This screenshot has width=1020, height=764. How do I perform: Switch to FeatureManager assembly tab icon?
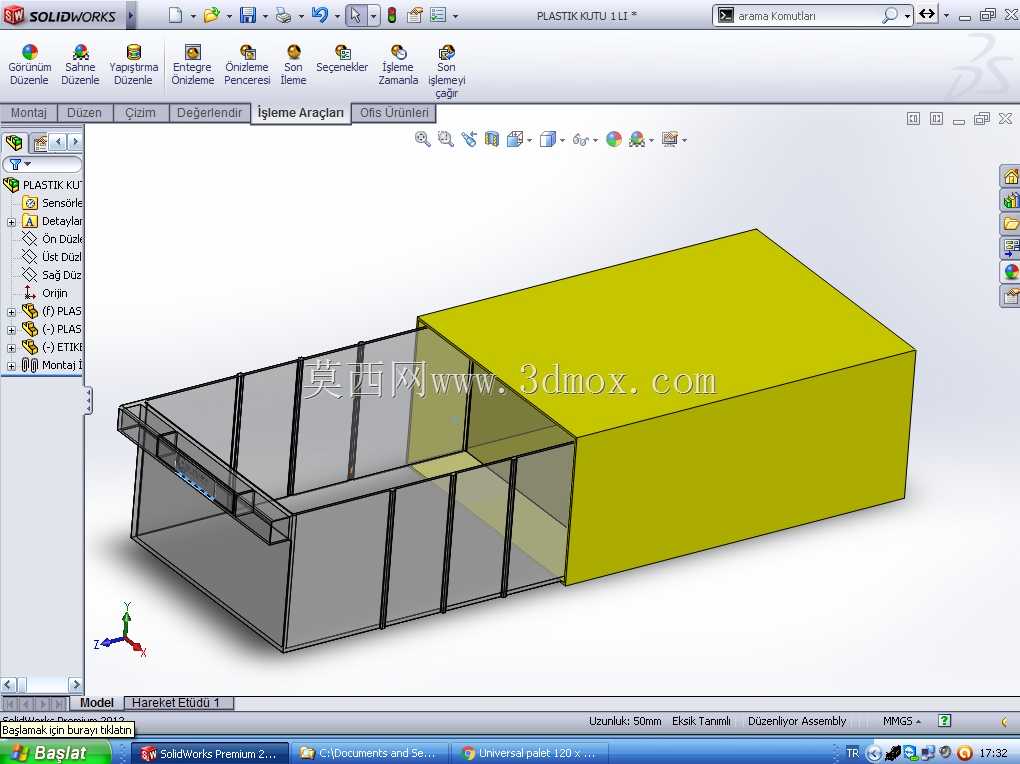(14, 142)
